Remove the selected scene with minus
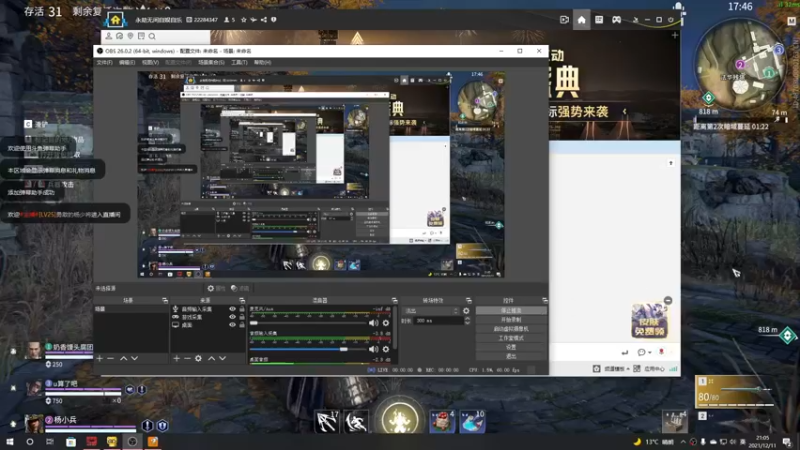 (110, 358)
